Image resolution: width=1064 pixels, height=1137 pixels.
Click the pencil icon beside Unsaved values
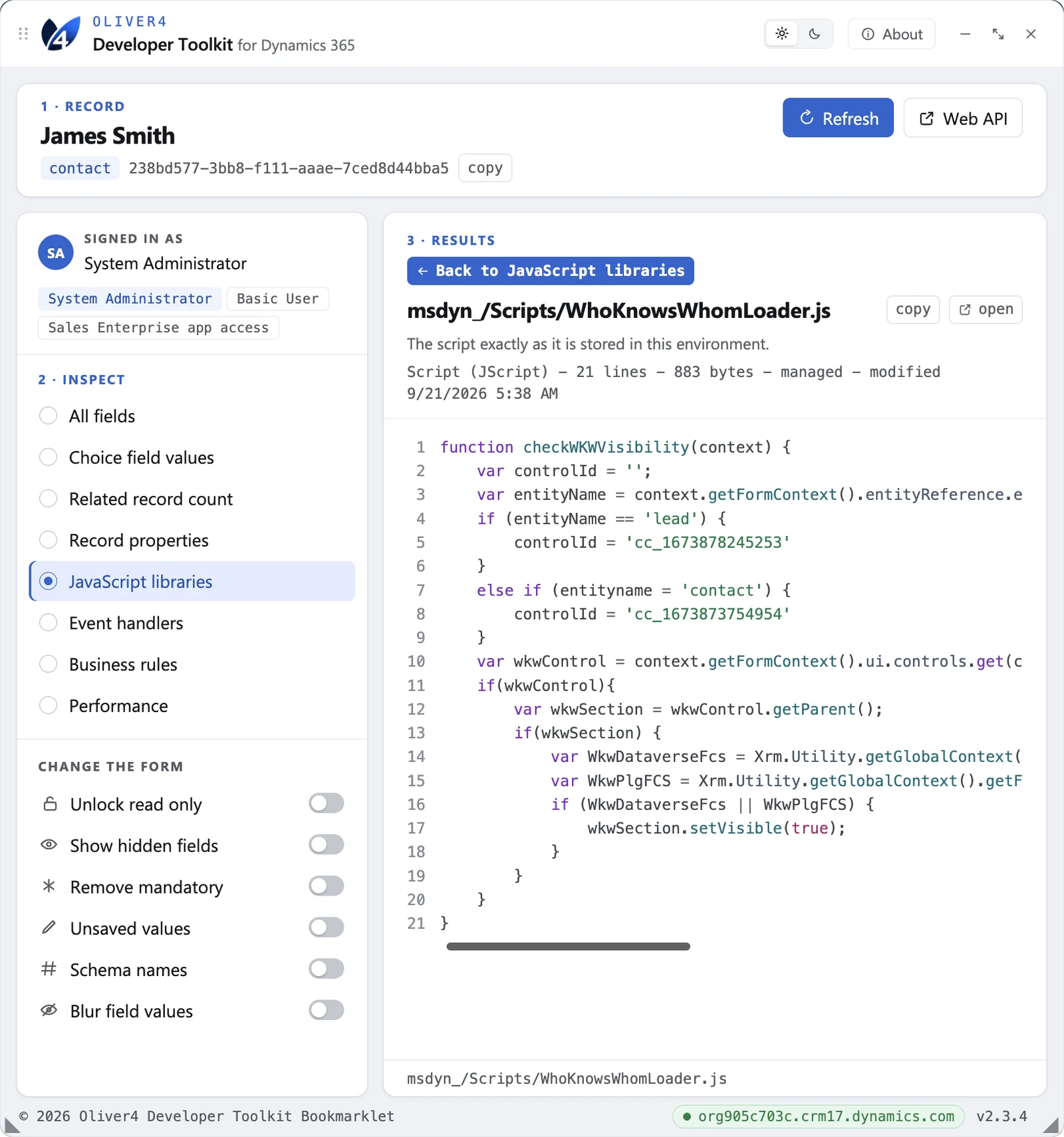click(49, 928)
